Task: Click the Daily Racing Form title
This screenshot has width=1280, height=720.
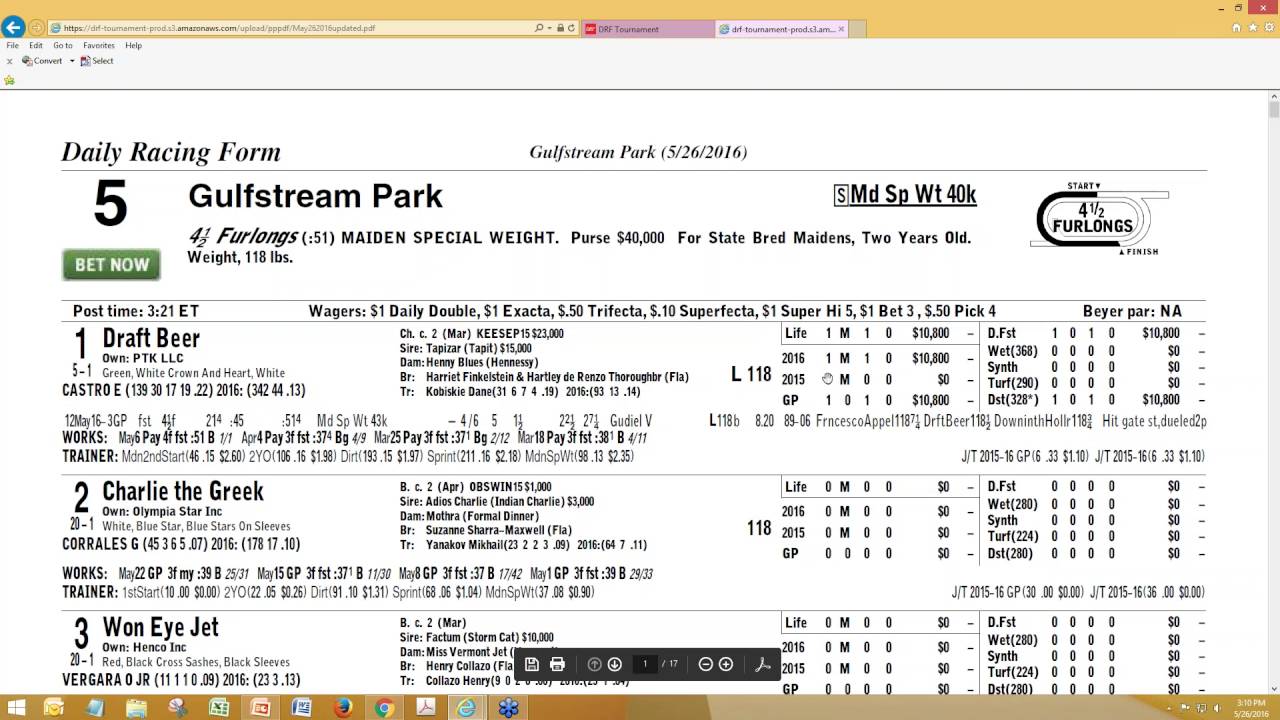Action: (171, 152)
